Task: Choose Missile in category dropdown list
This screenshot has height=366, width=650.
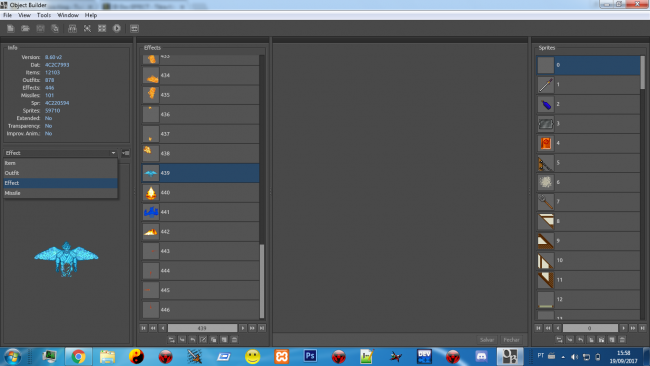Action: [61, 193]
